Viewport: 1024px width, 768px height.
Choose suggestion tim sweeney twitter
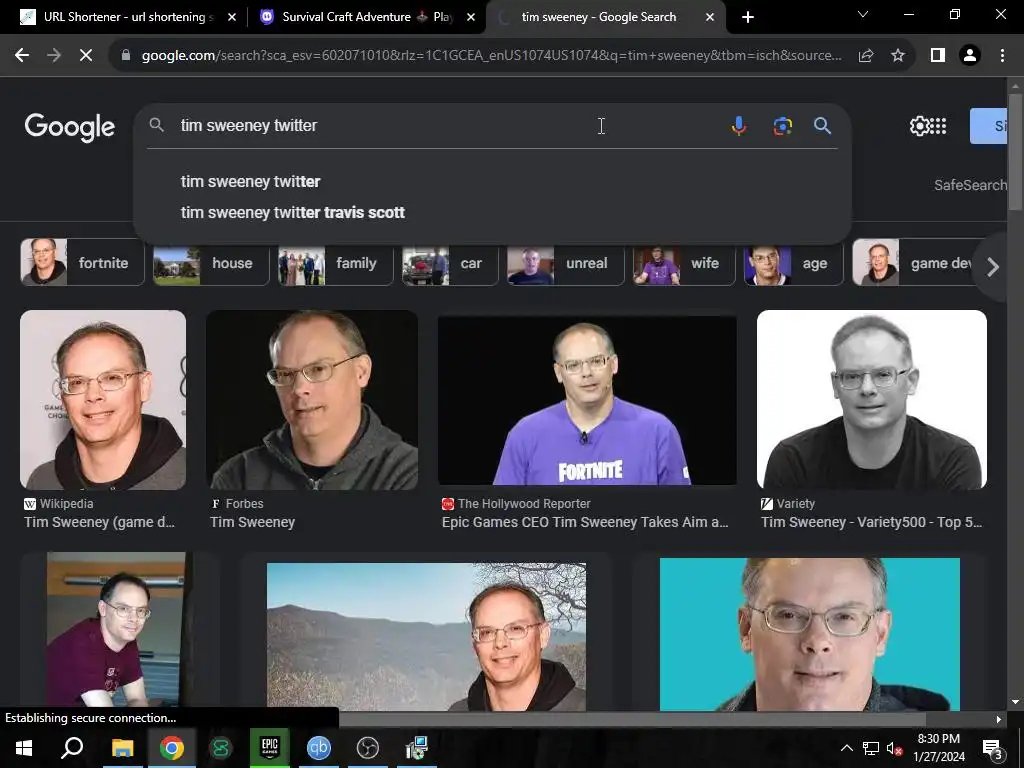coord(250,182)
